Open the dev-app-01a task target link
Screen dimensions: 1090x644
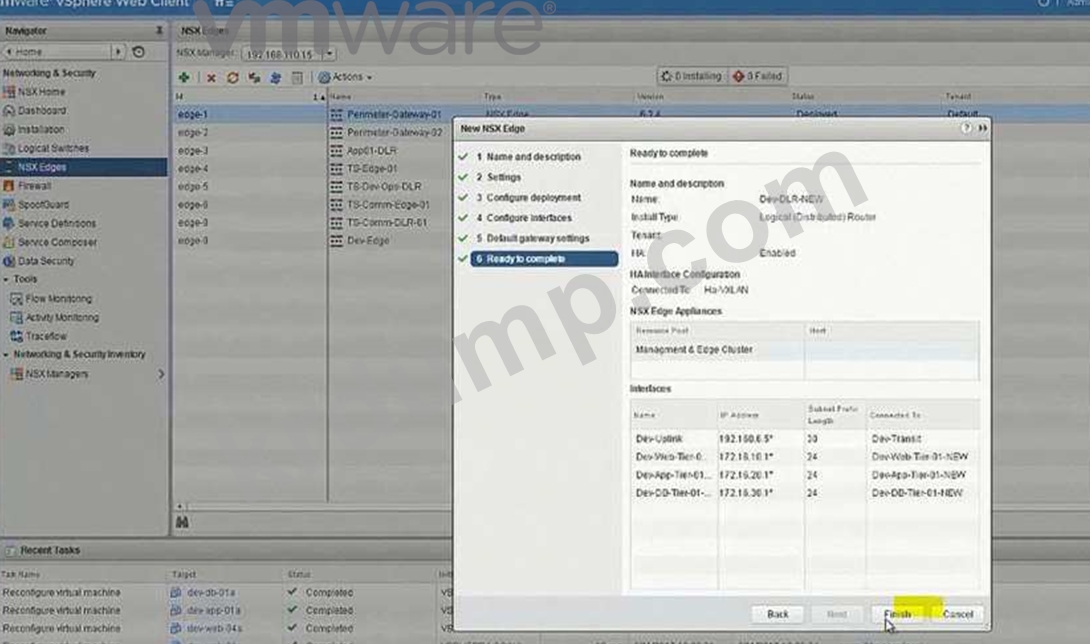(213, 611)
